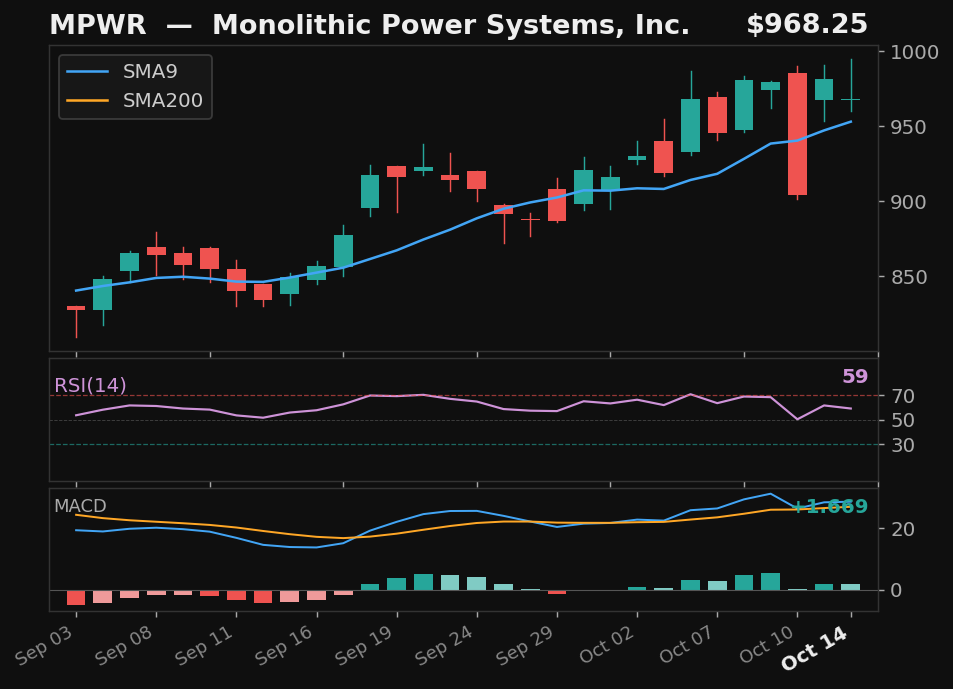Click the MACD 0 axis label
Image resolution: width=953 pixels, height=689 pixels.
point(896,591)
